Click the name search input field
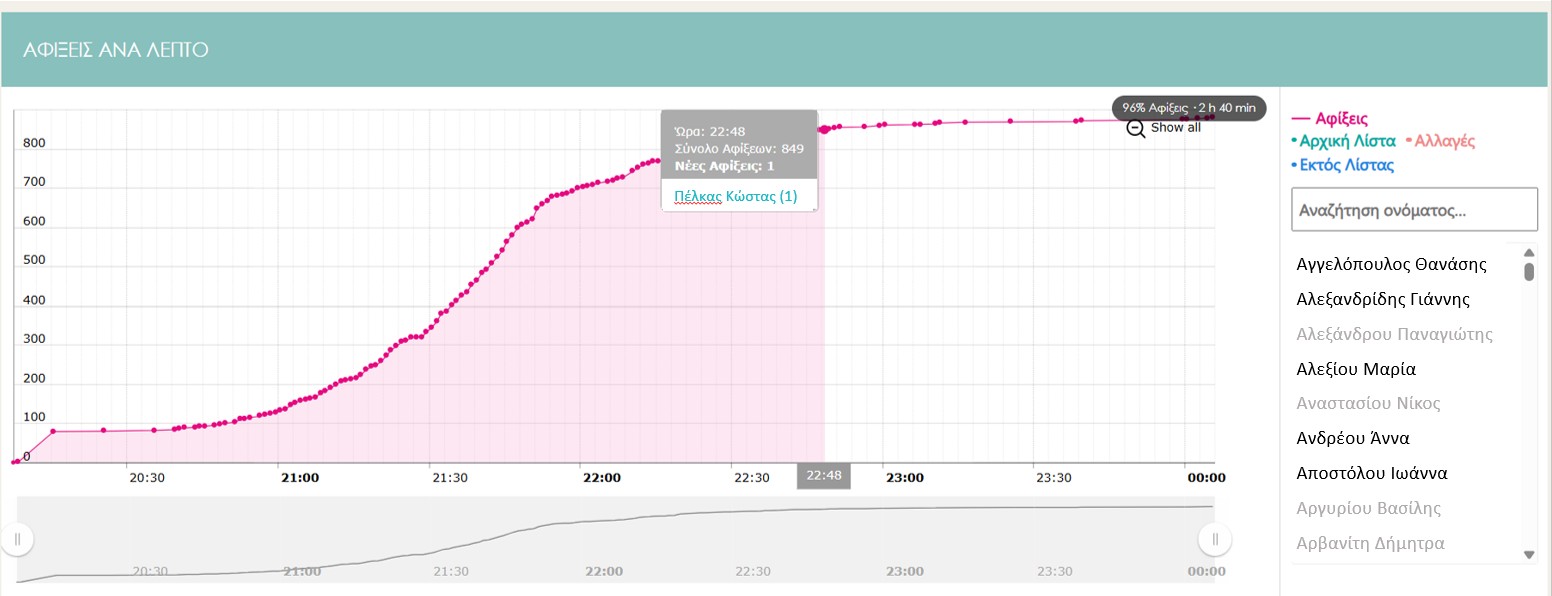The height and width of the screenshot is (596, 1552). click(1413, 211)
